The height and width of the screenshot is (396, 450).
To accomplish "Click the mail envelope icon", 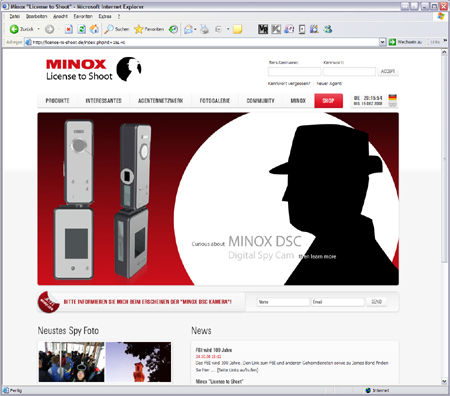I will click(x=188, y=29).
